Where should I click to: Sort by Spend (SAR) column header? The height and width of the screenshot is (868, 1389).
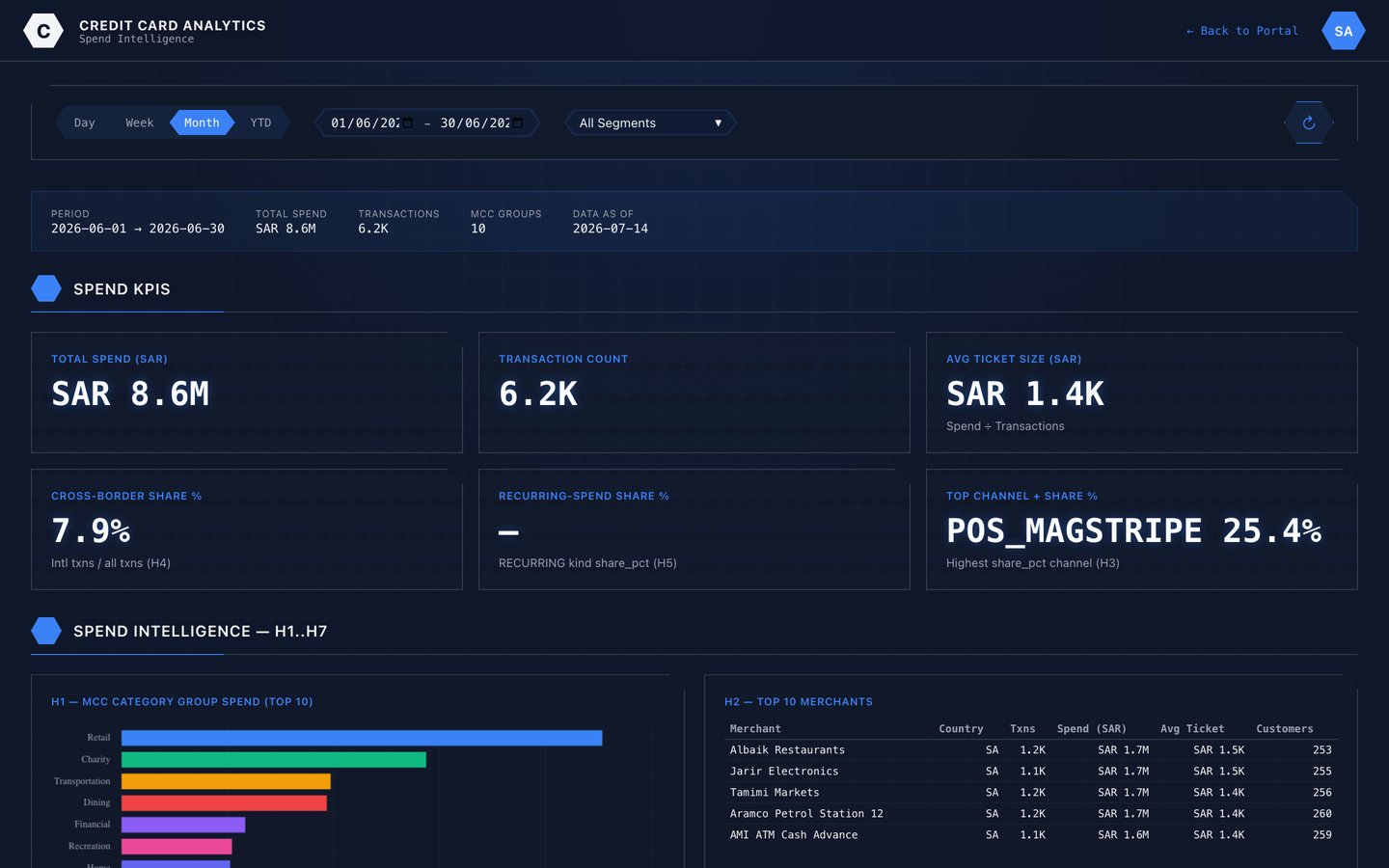pyautogui.click(x=1091, y=729)
